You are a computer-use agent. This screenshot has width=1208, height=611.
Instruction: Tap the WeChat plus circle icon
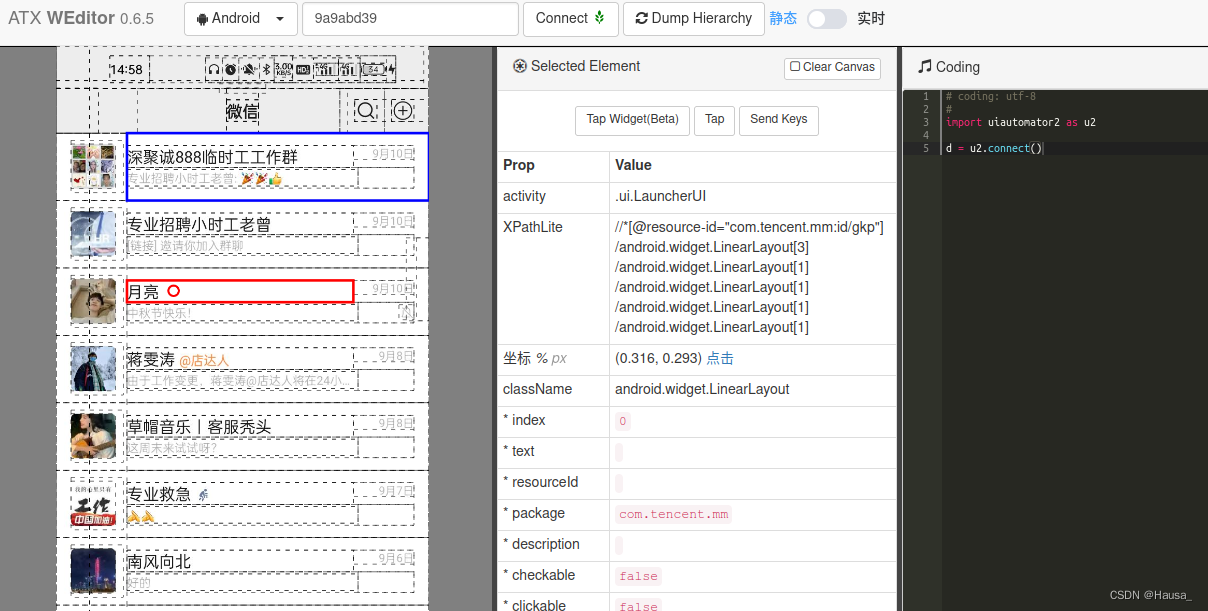402,111
